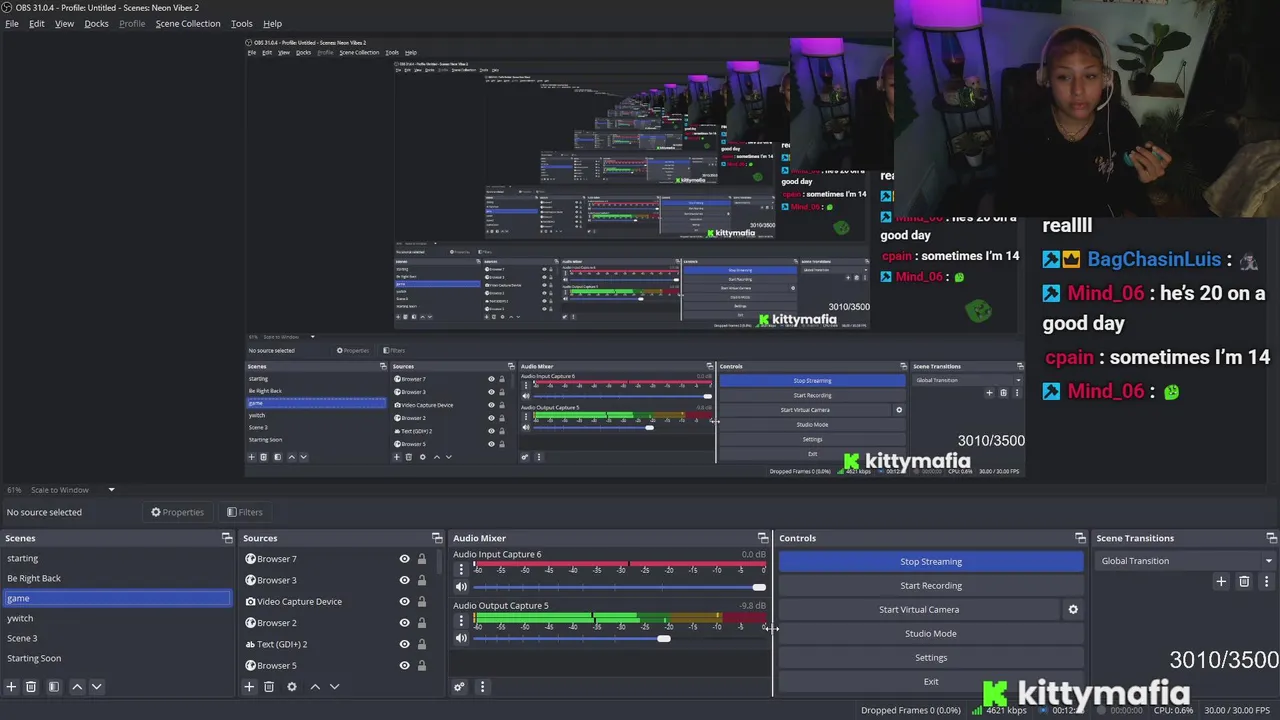
Task: Open Settings from Controls panel
Action: point(931,658)
